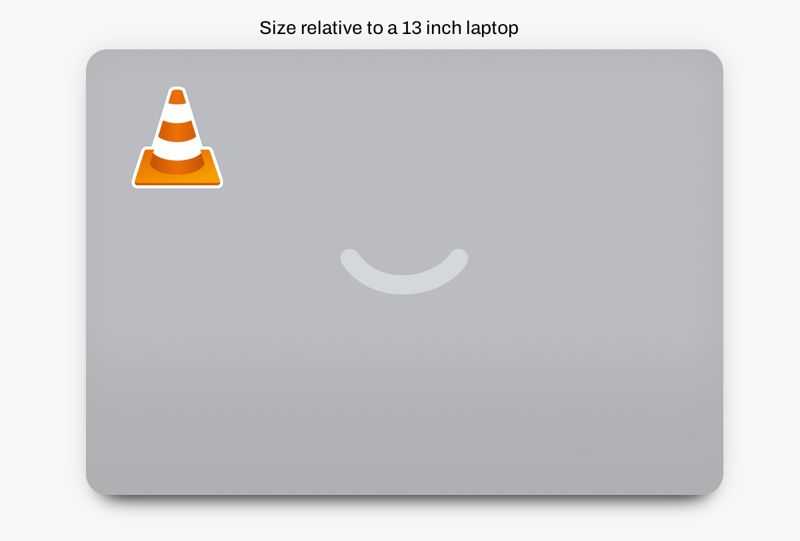Click the left end of the smile curve

[350, 258]
